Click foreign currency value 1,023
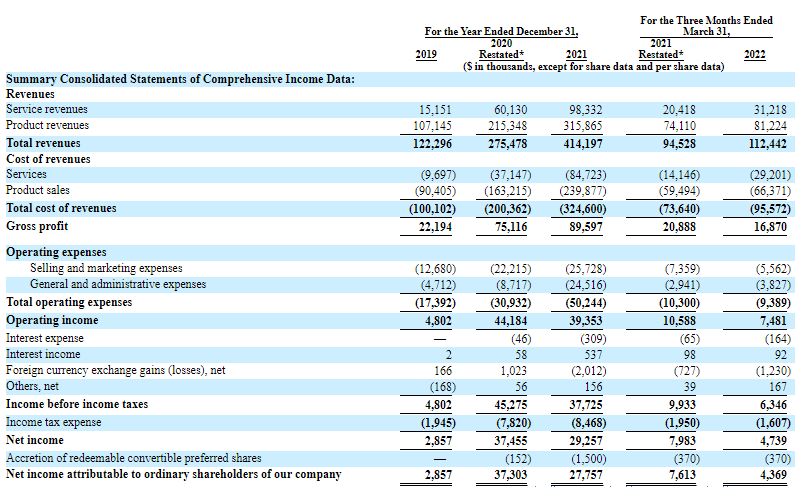The image size is (806, 494). tap(514, 371)
